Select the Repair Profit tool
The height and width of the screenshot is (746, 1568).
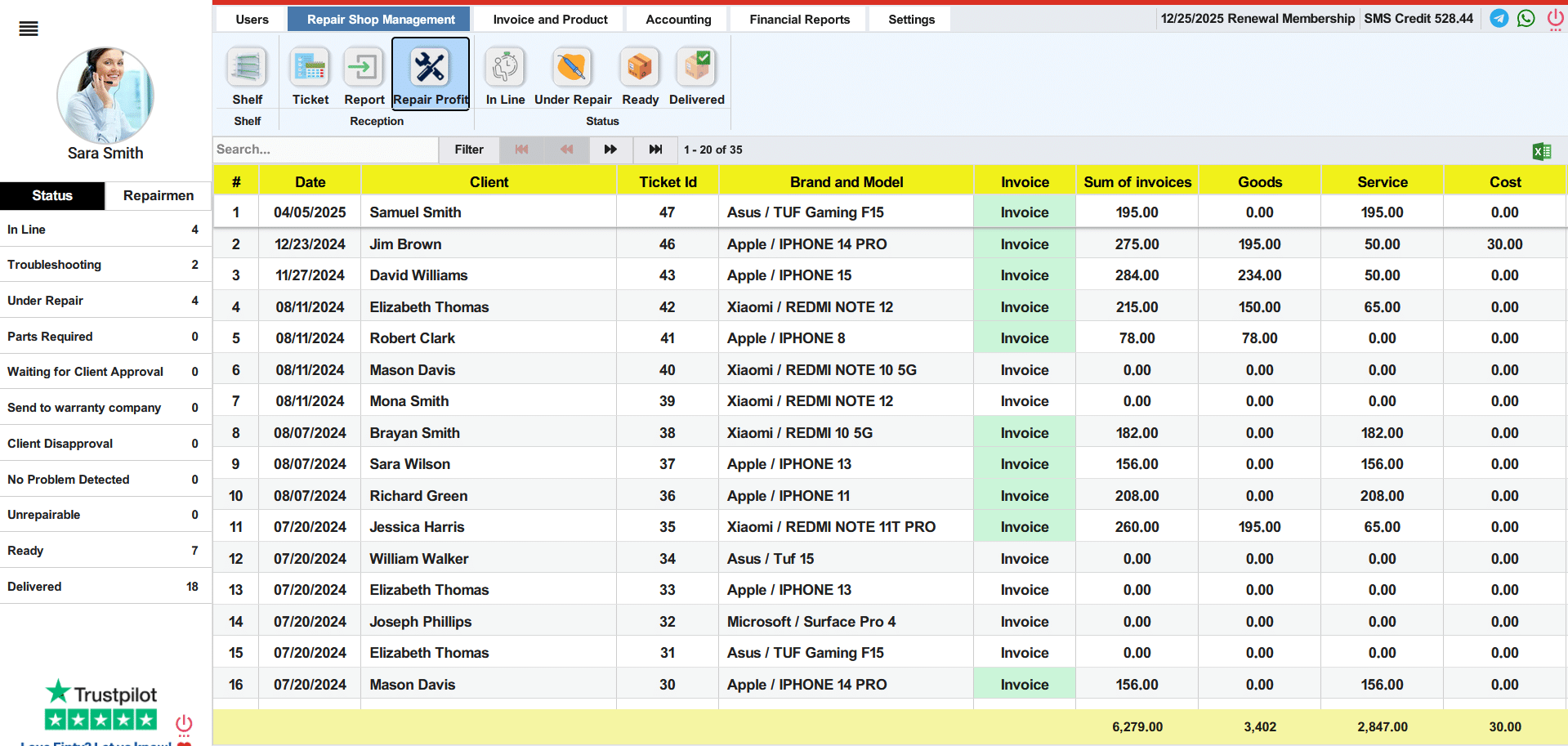pos(431,74)
